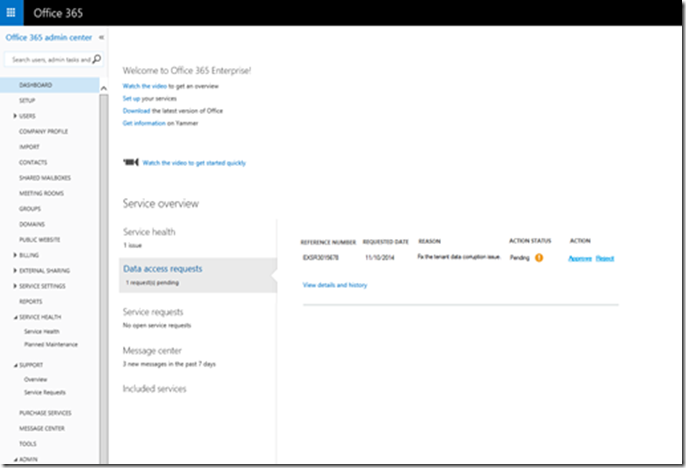Collapse the SUPPORT section arrow

[15, 365]
